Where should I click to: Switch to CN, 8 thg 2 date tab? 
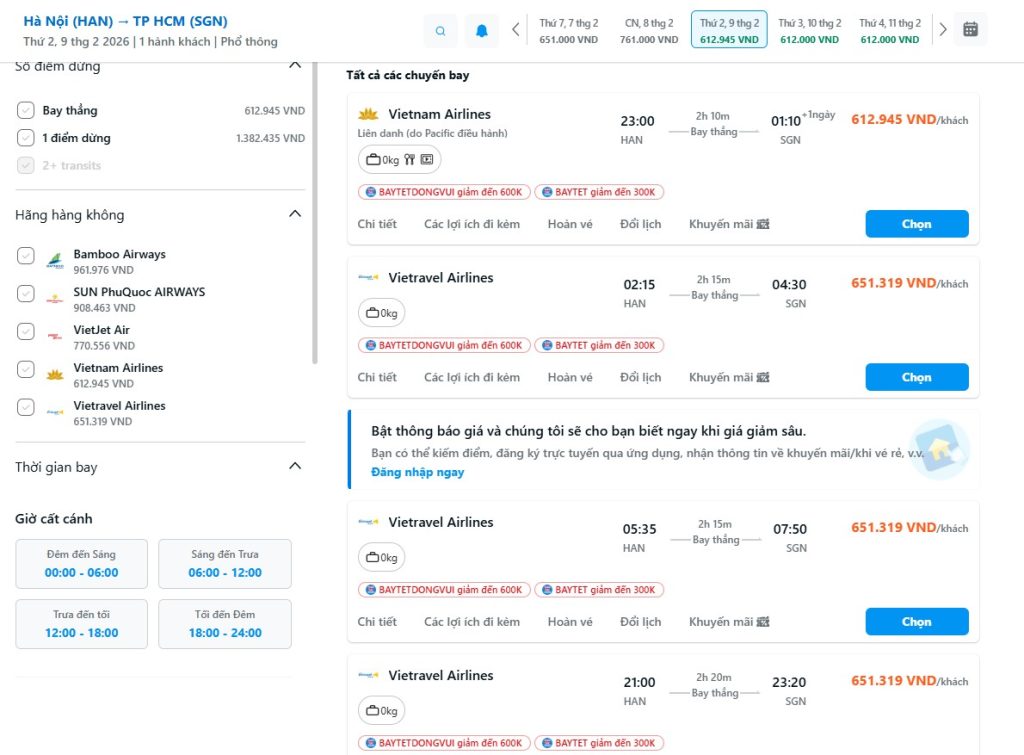pyautogui.click(x=648, y=30)
